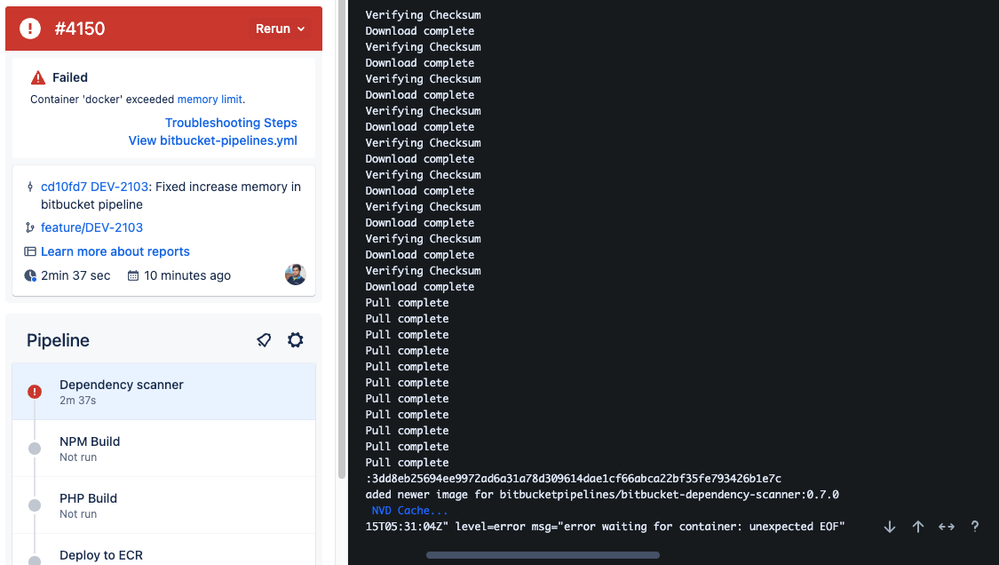Click the pipeline deployment rocket icon
Screen dimensions: 999x565
(264, 340)
